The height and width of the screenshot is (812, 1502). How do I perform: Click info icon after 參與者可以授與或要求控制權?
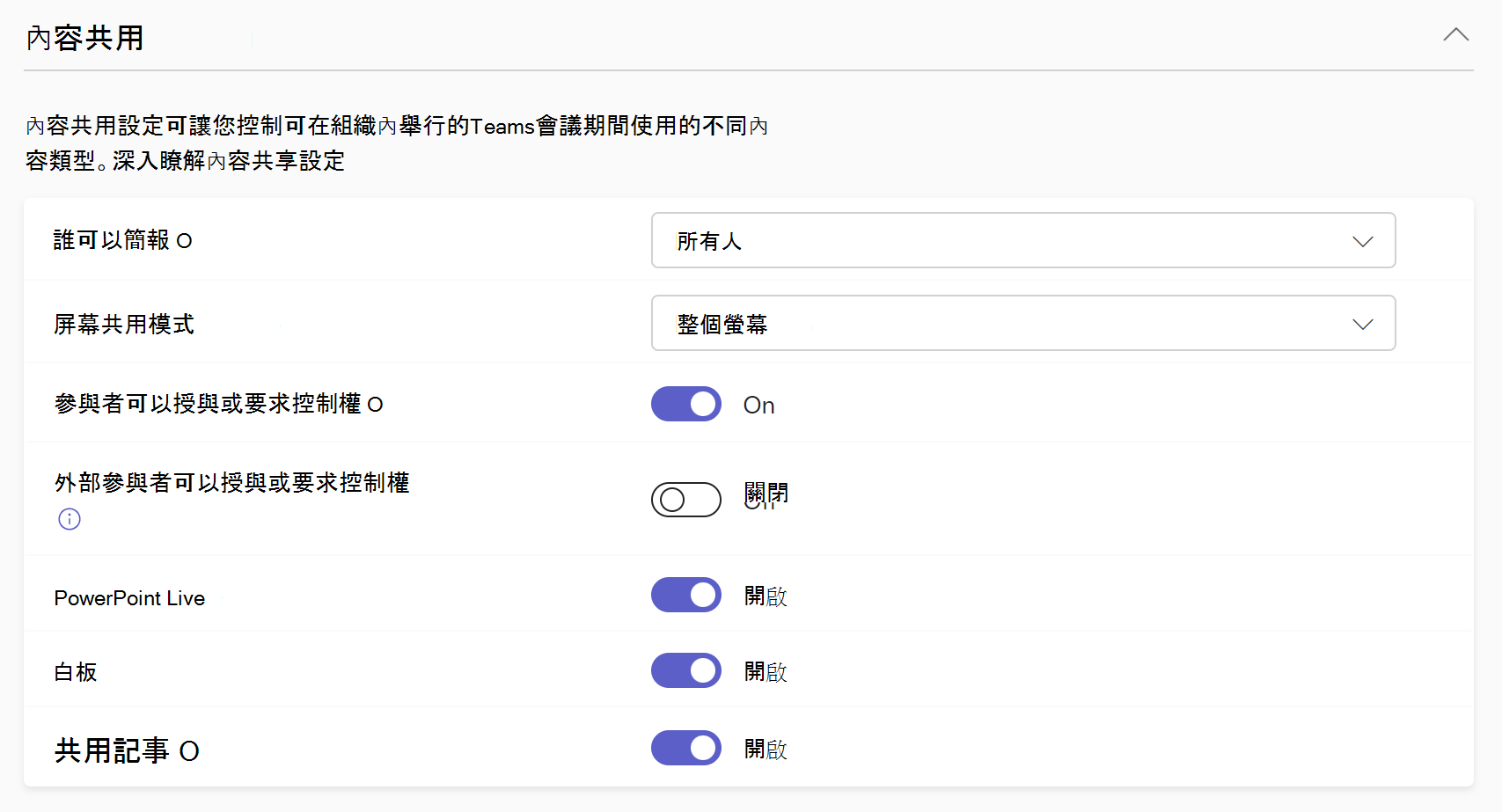pos(375,405)
